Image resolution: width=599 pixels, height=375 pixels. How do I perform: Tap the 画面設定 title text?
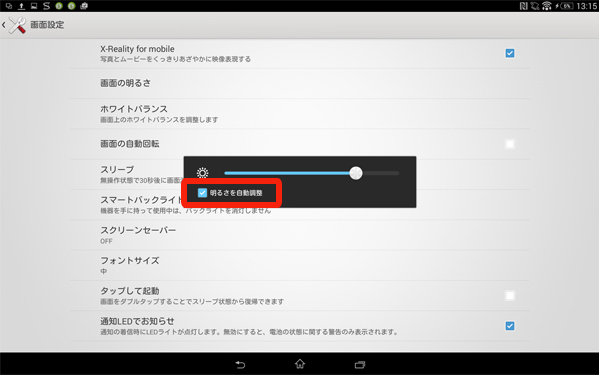(x=47, y=25)
